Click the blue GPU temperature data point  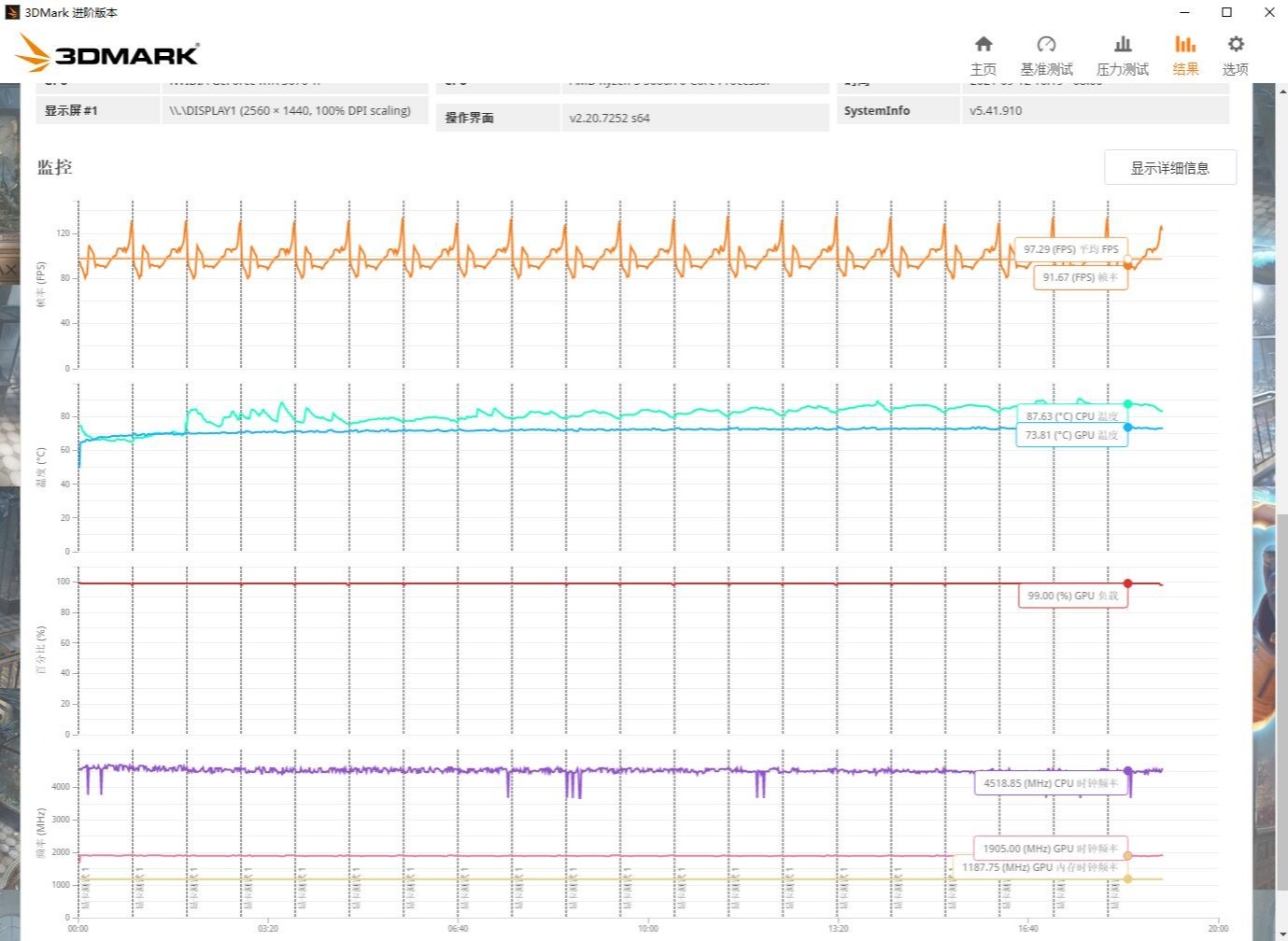click(x=1127, y=428)
